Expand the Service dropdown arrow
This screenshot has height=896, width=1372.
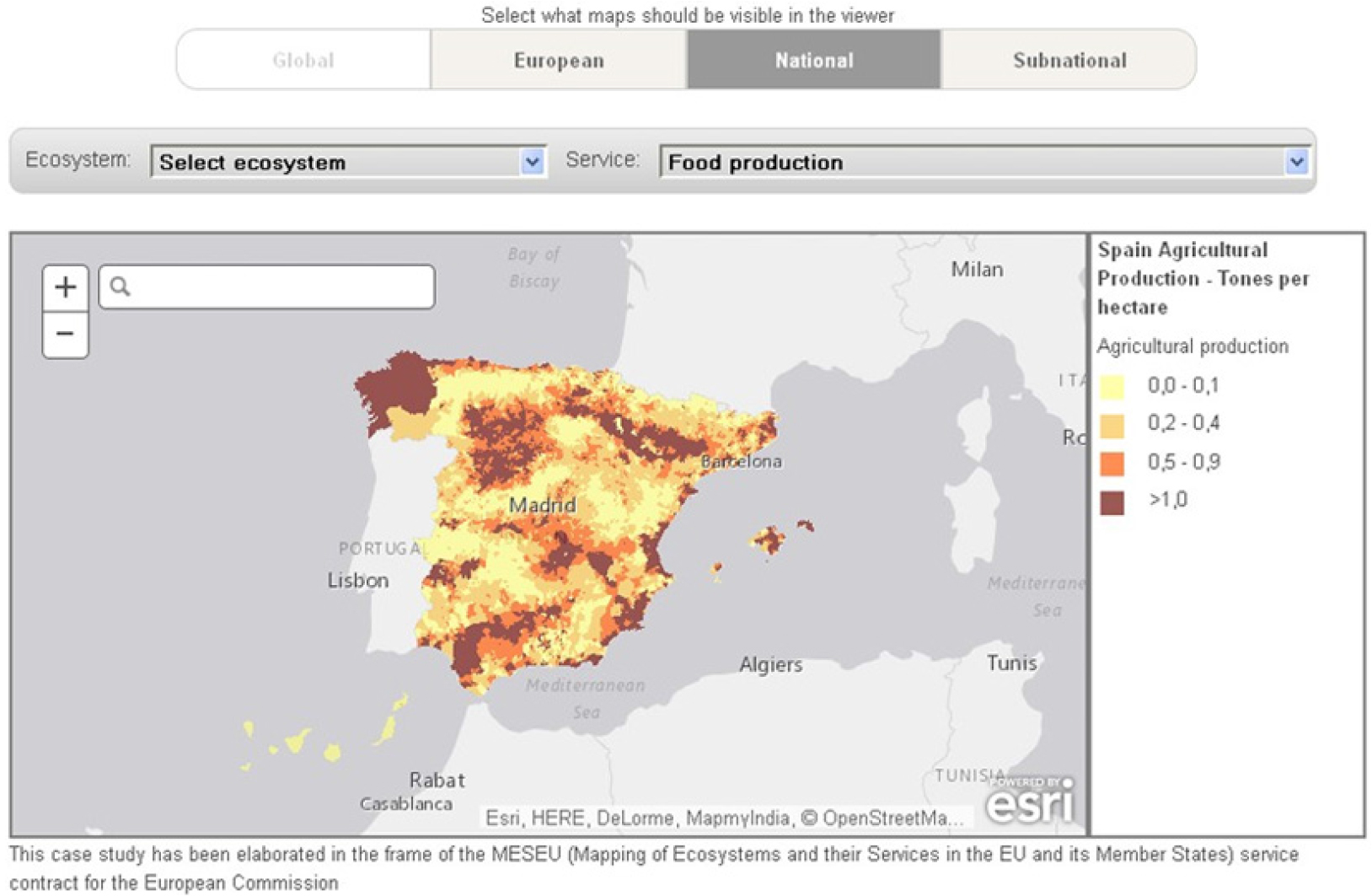point(1296,162)
